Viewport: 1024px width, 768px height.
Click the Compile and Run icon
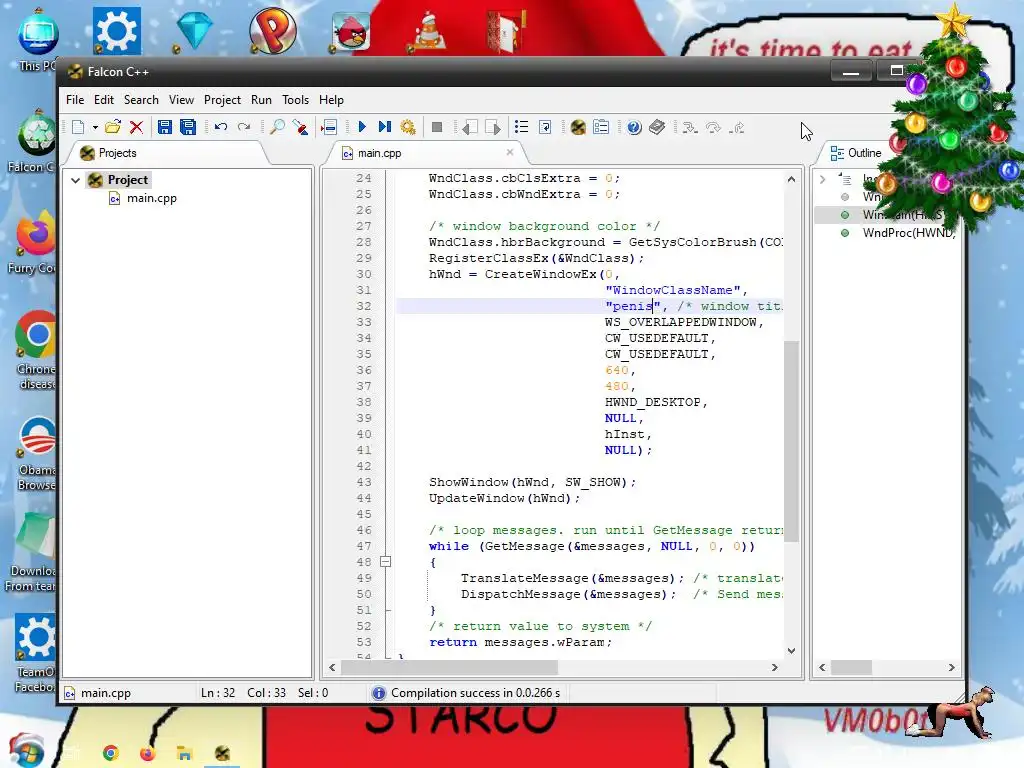(385, 127)
